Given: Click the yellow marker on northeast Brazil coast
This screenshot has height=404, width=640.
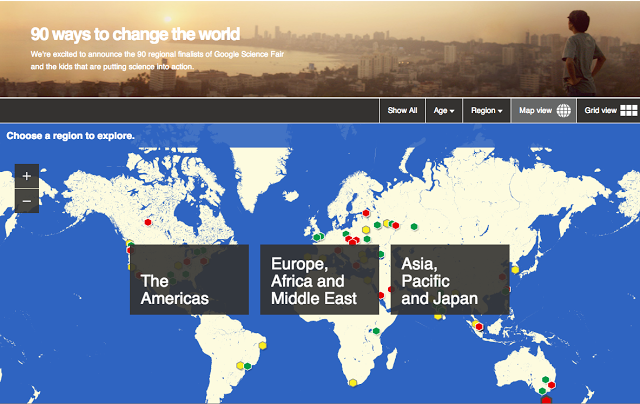Looking at the screenshot, I should [262, 346].
